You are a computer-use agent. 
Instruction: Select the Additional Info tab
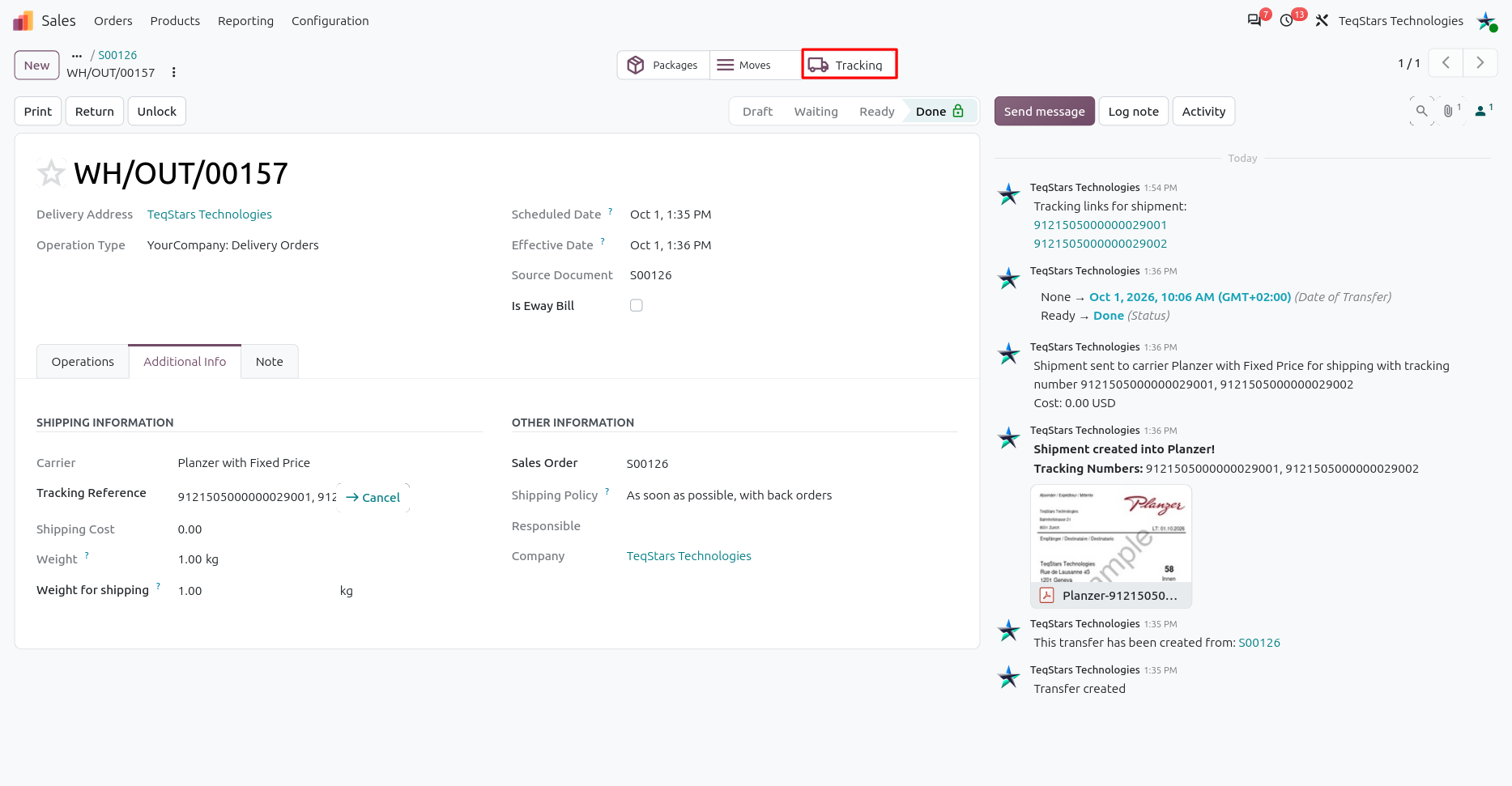click(185, 362)
